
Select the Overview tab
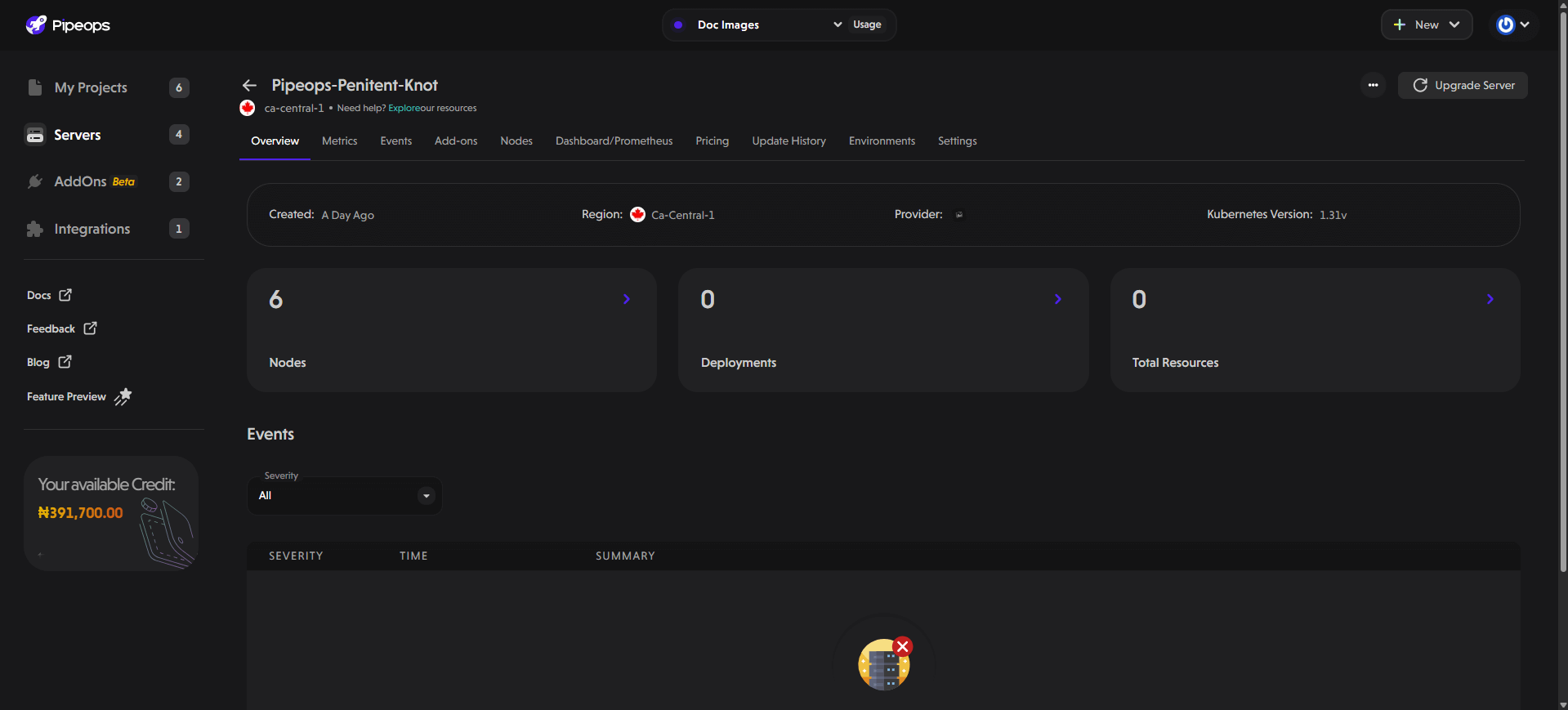click(x=275, y=141)
